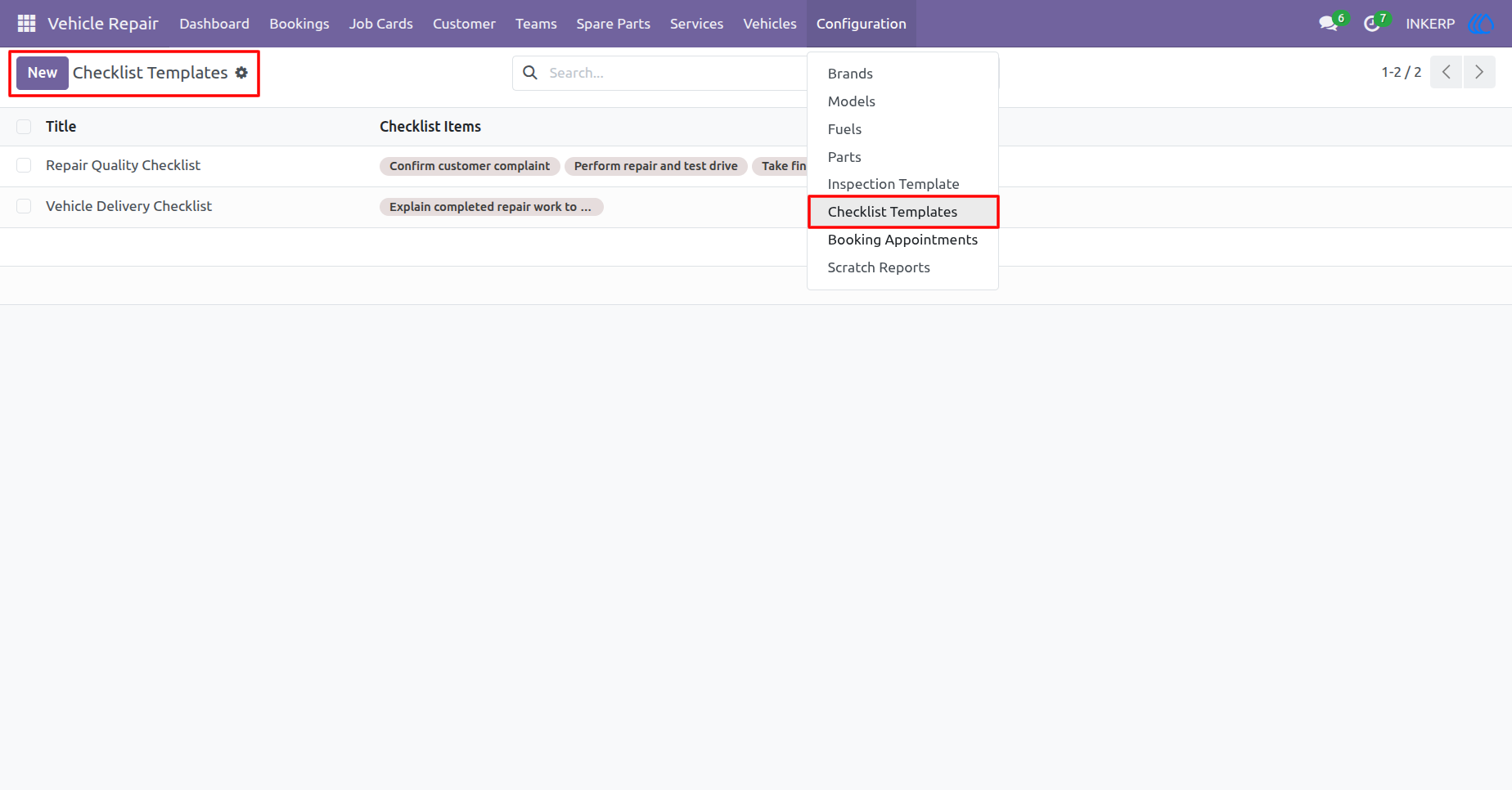The width and height of the screenshot is (1512, 790).
Task: Click the Confirm customer complaint tag
Action: (470, 166)
